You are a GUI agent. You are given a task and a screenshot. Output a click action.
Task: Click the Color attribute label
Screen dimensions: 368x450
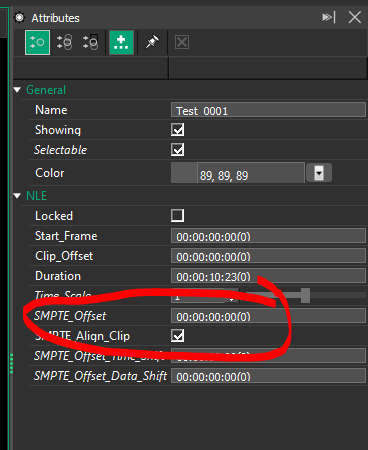tap(50, 173)
